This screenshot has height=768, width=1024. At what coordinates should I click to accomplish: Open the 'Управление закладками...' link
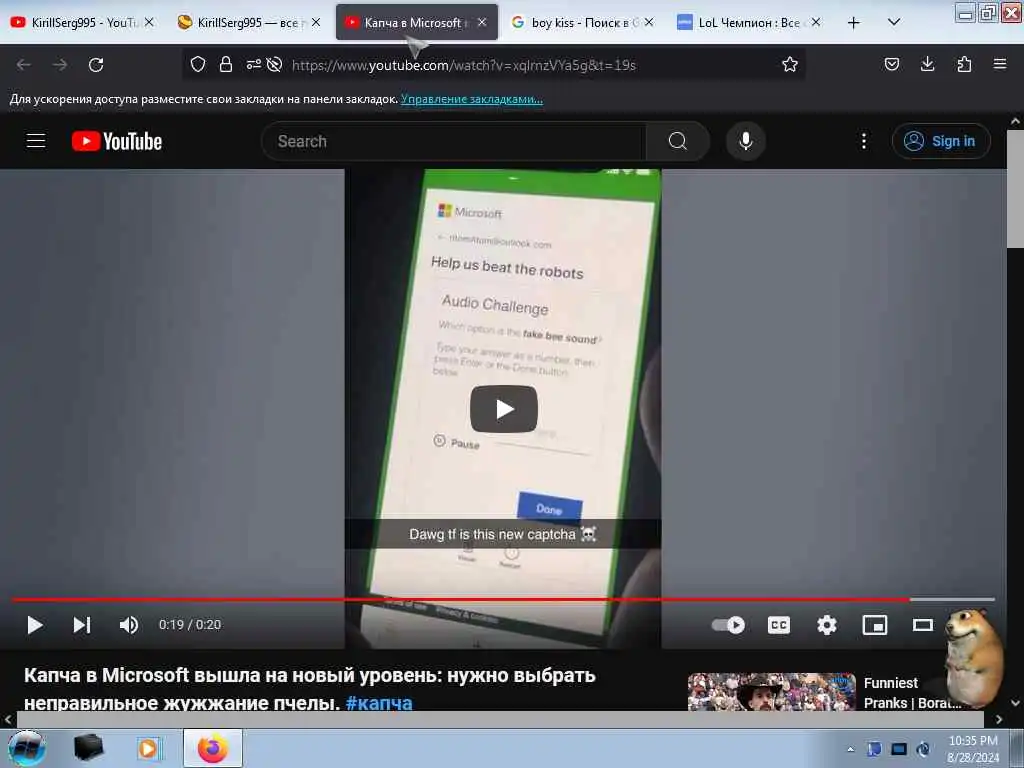click(472, 99)
